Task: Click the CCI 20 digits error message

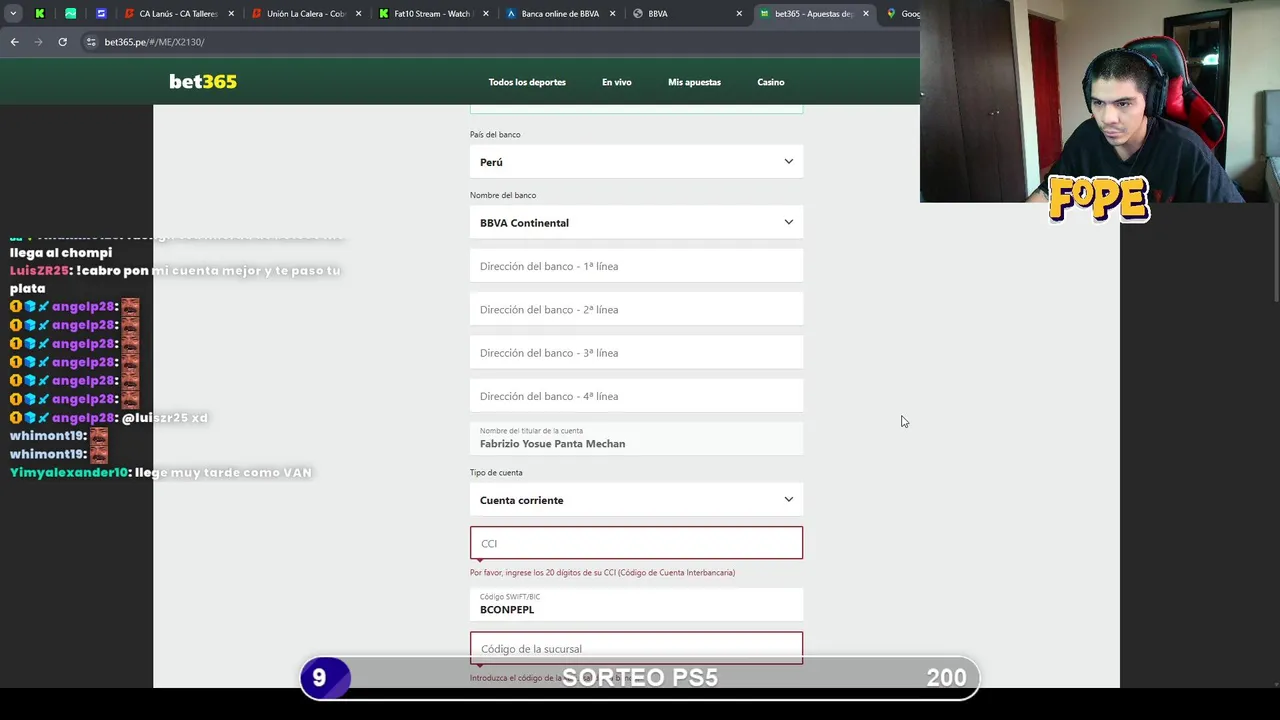Action: [602, 573]
